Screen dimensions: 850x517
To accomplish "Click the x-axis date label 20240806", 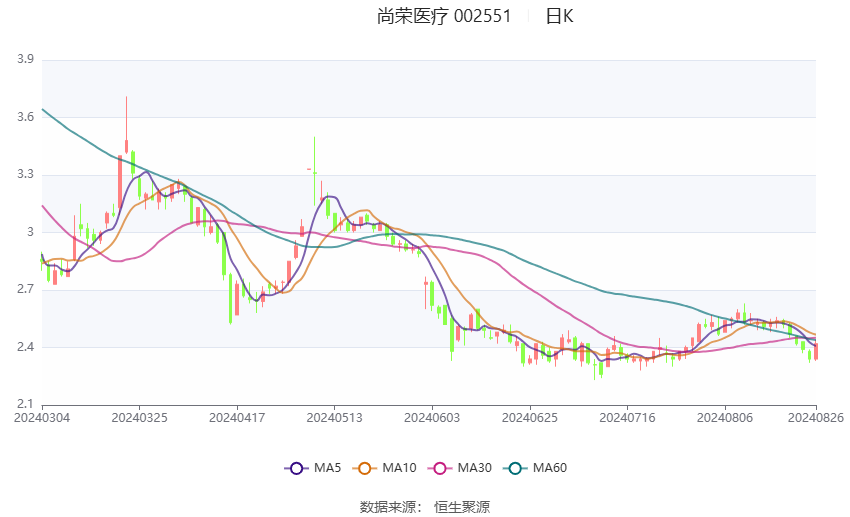I will pos(725,418).
